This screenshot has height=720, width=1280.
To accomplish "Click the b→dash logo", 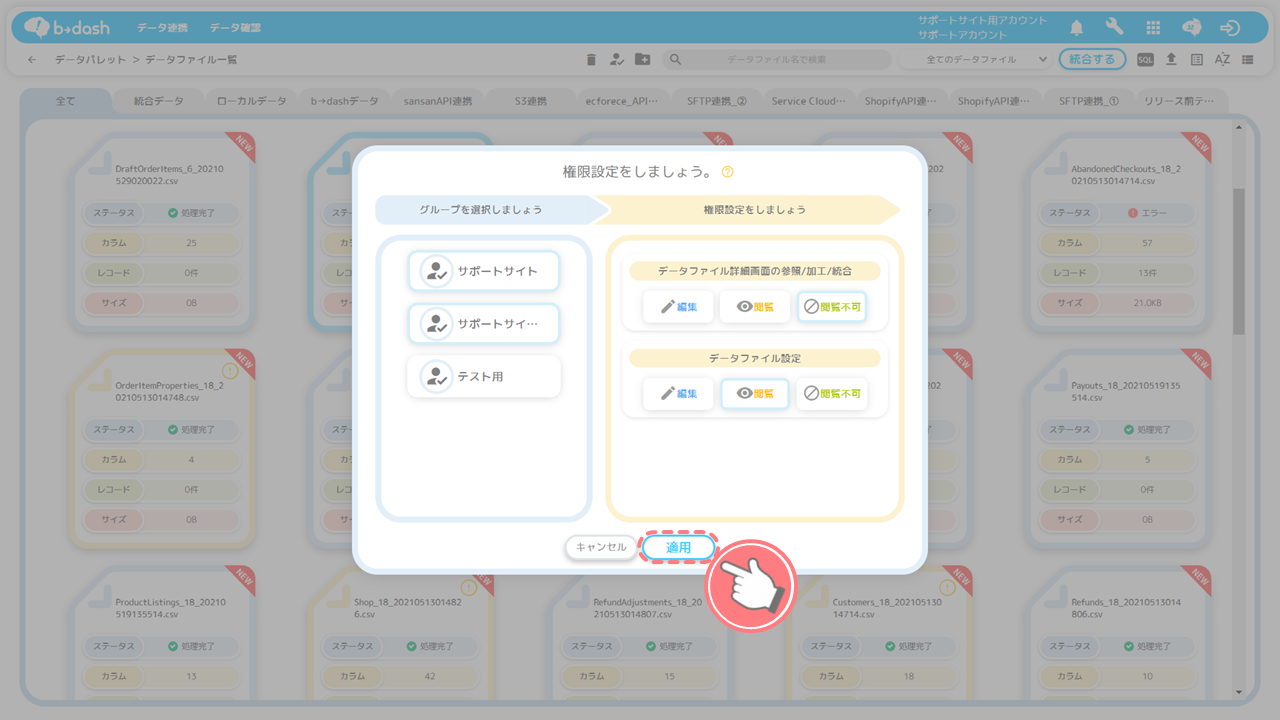I will [67, 28].
